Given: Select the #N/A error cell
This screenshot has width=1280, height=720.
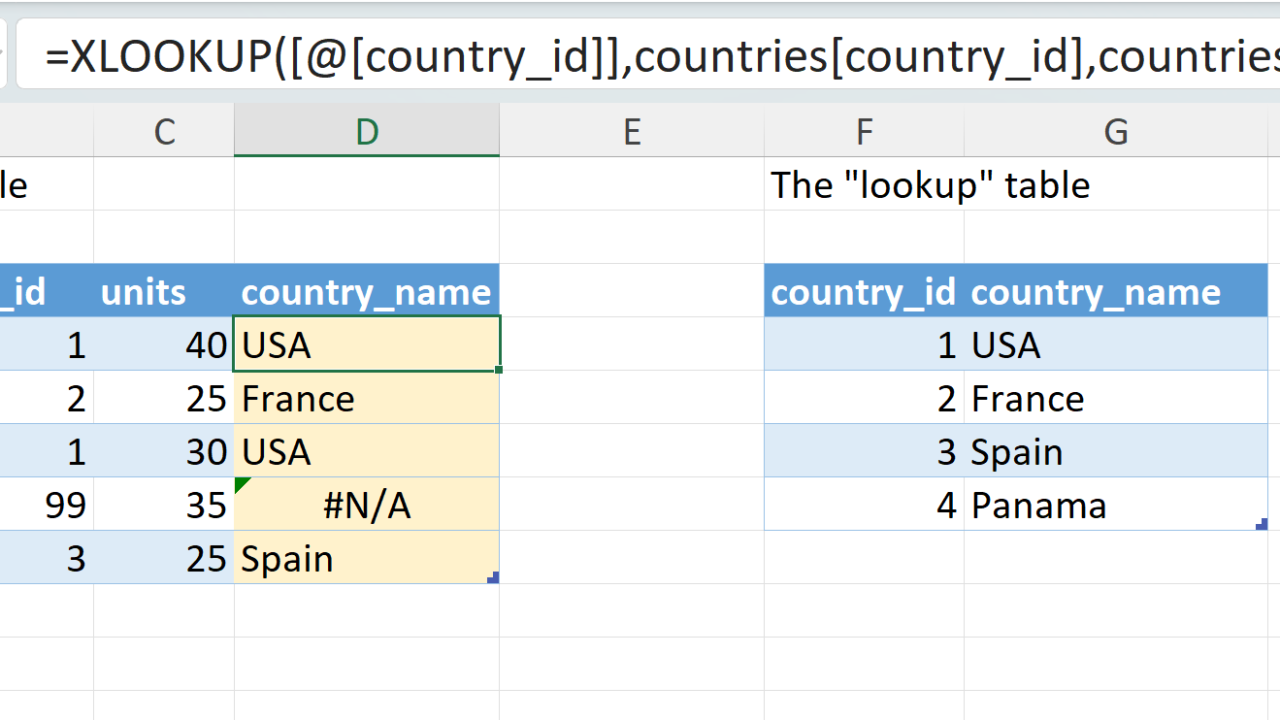Looking at the screenshot, I should click(367, 505).
